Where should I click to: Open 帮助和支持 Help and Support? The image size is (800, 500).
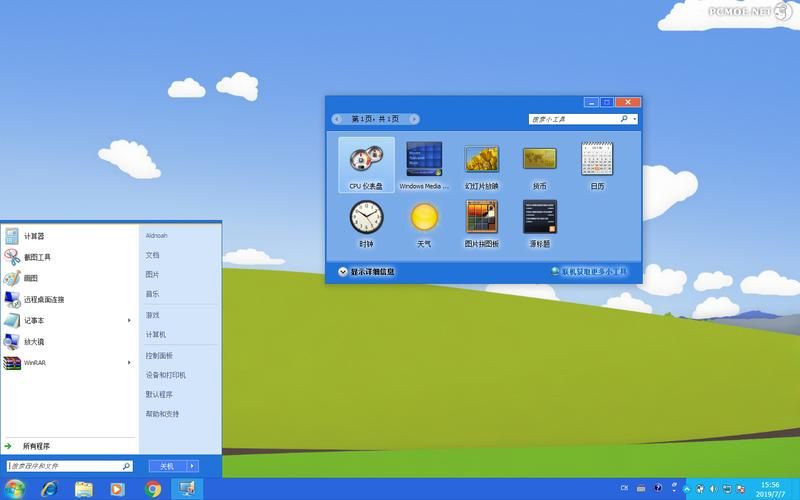[162, 414]
